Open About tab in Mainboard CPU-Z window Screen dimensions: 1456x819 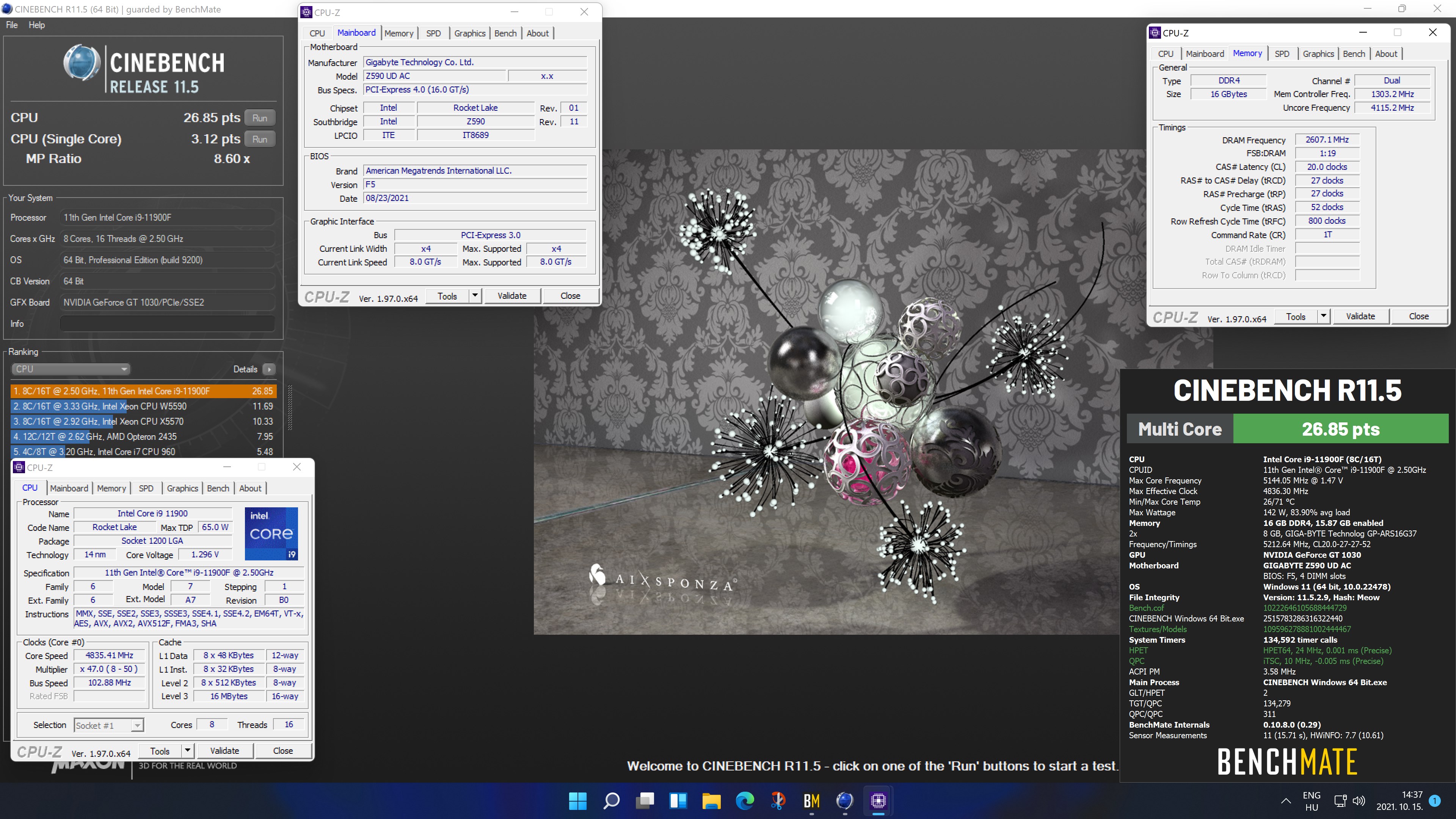pyautogui.click(x=538, y=33)
